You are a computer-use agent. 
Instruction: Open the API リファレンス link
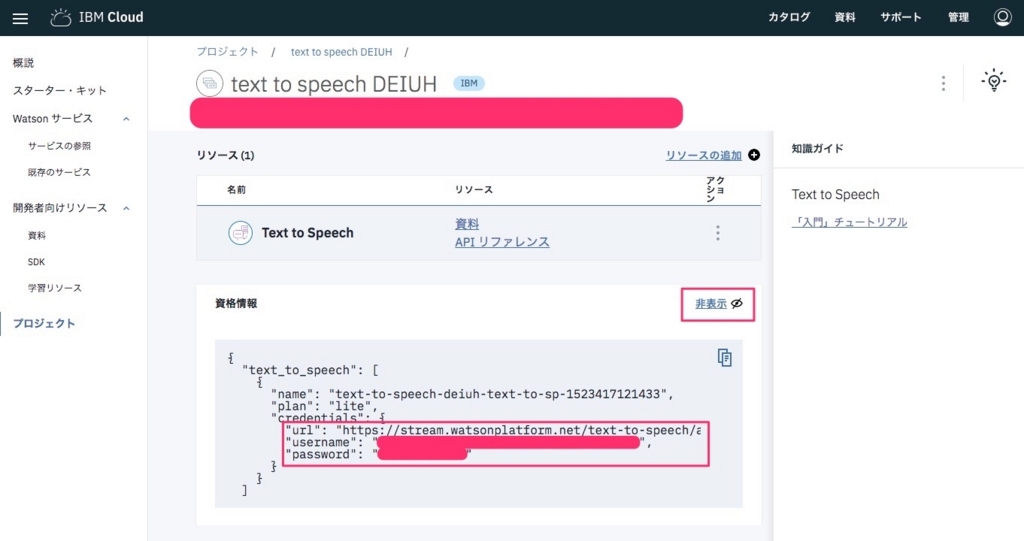tap(502, 242)
